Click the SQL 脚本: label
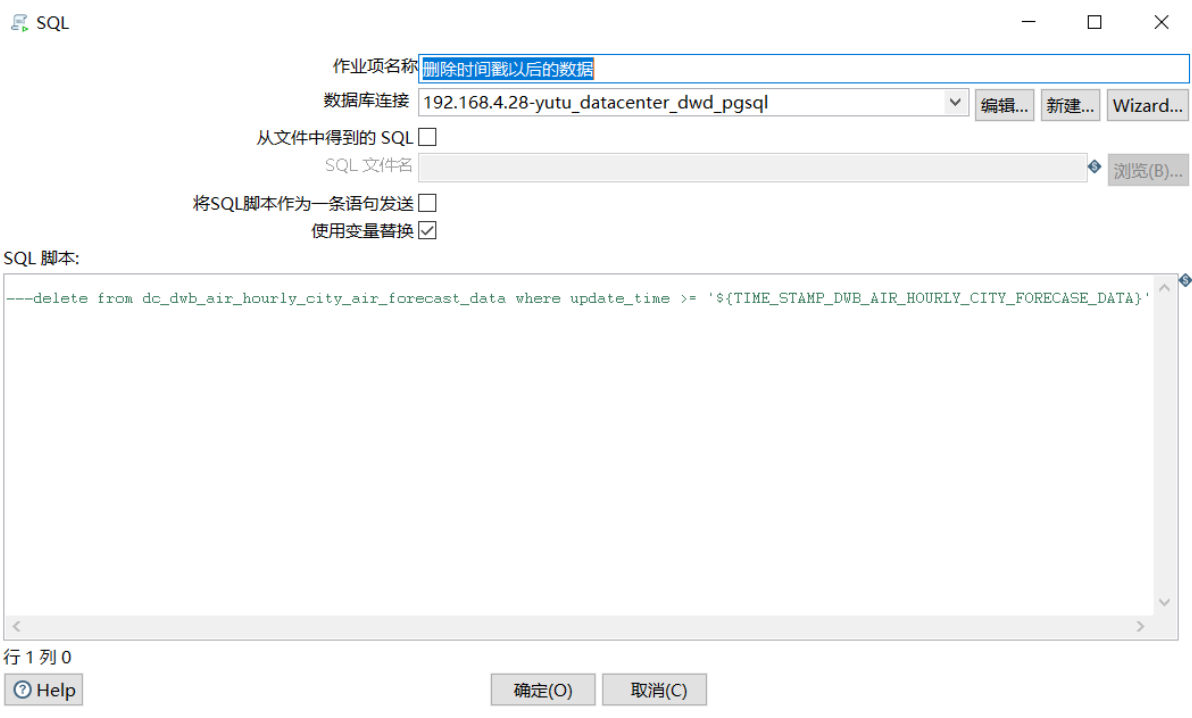This screenshot has height=718, width=1192. click(41, 259)
